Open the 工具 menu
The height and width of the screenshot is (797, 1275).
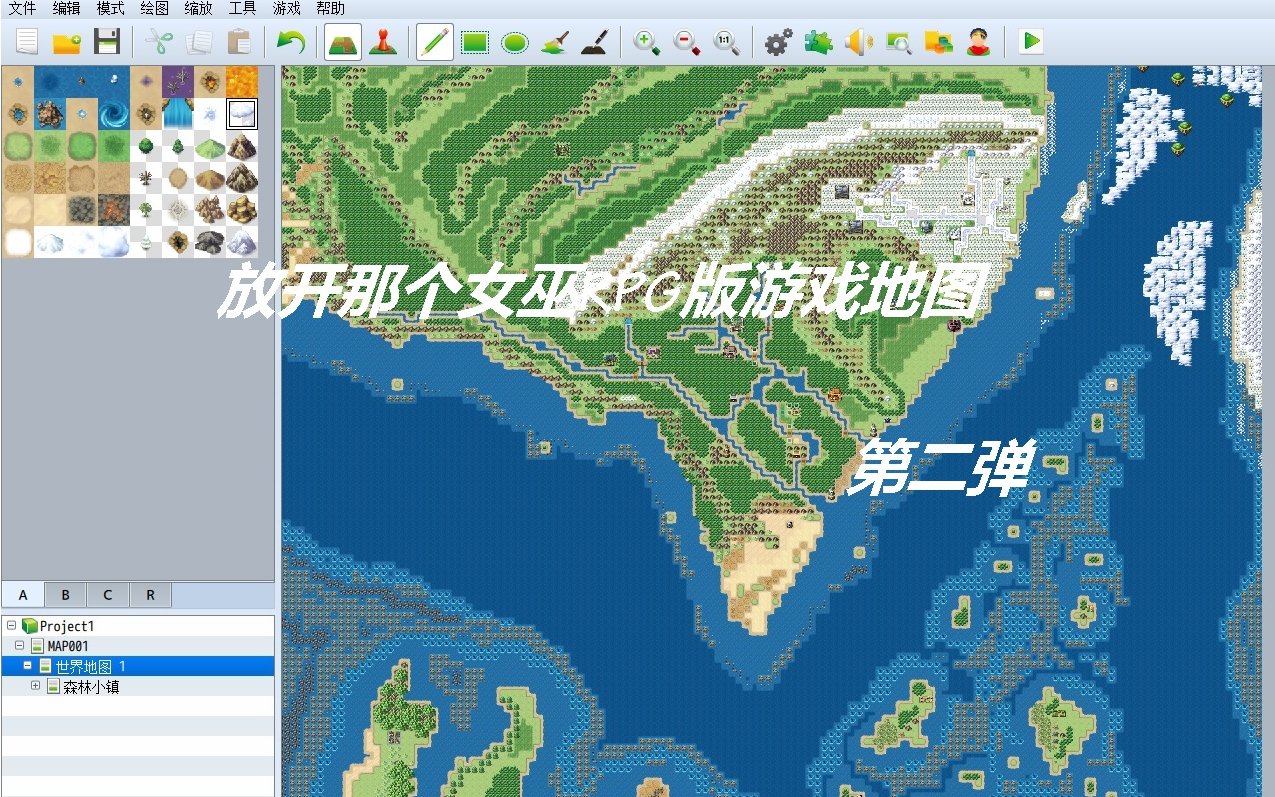242,9
